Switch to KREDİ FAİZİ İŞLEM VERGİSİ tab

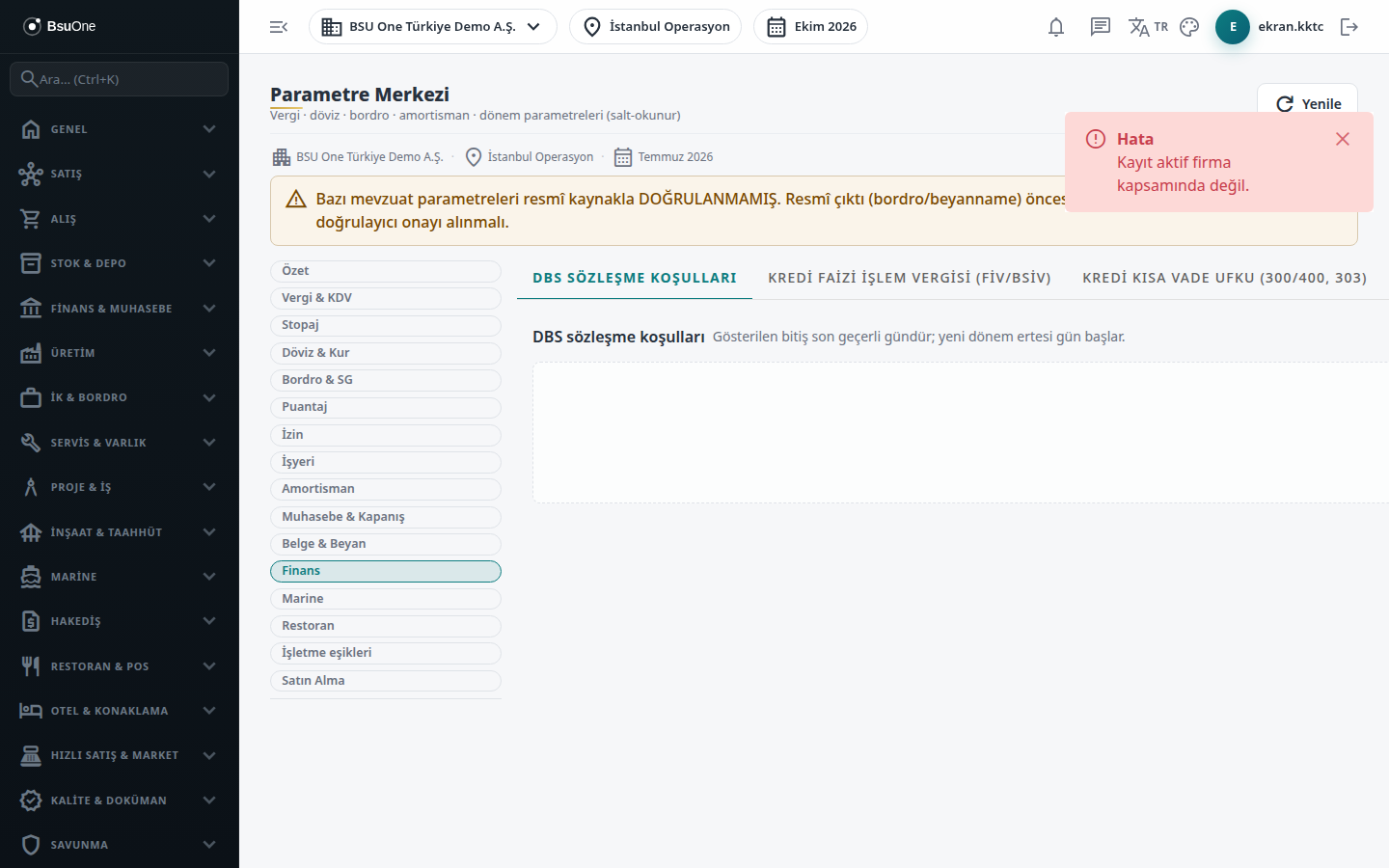tap(910, 278)
